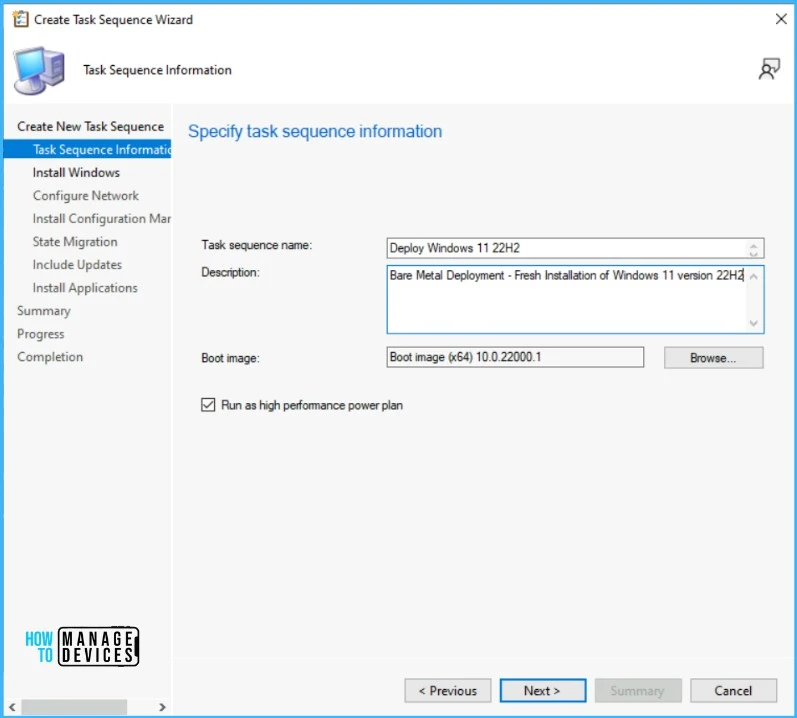
Task: Click 'Specify task sequence information' heading
Action: [315, 132]
